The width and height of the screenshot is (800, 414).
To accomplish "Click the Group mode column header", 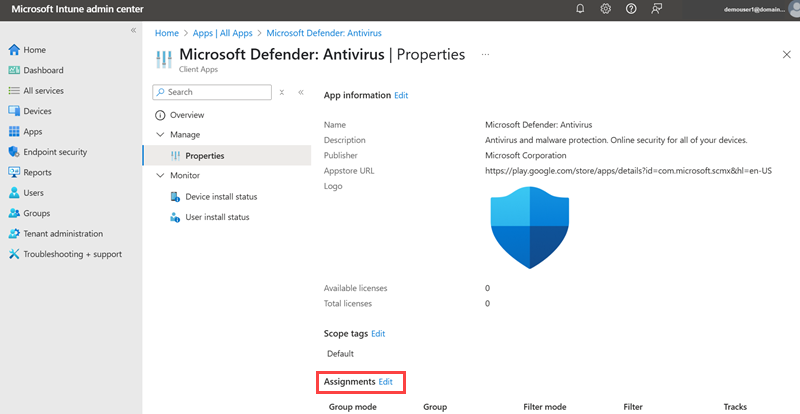I will (353, 407).
